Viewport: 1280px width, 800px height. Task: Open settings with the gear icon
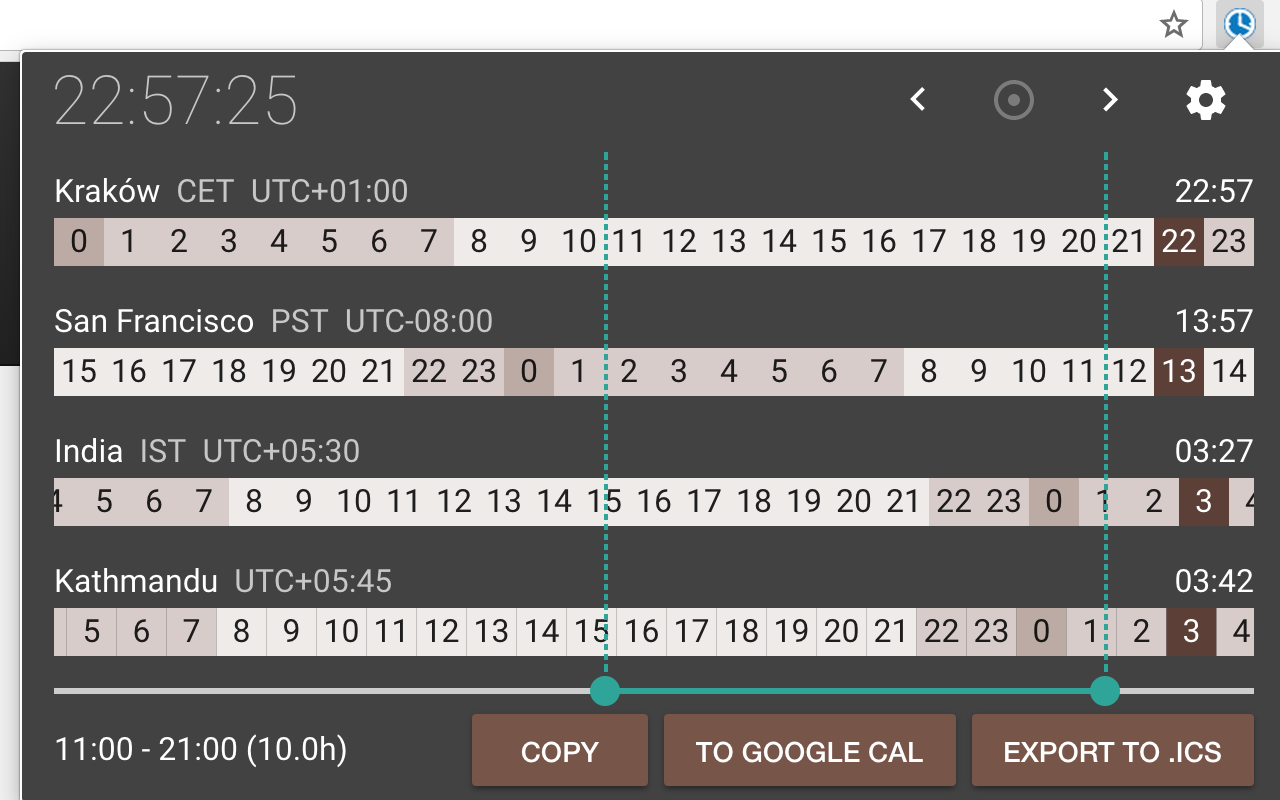[x=1205, y=100]
